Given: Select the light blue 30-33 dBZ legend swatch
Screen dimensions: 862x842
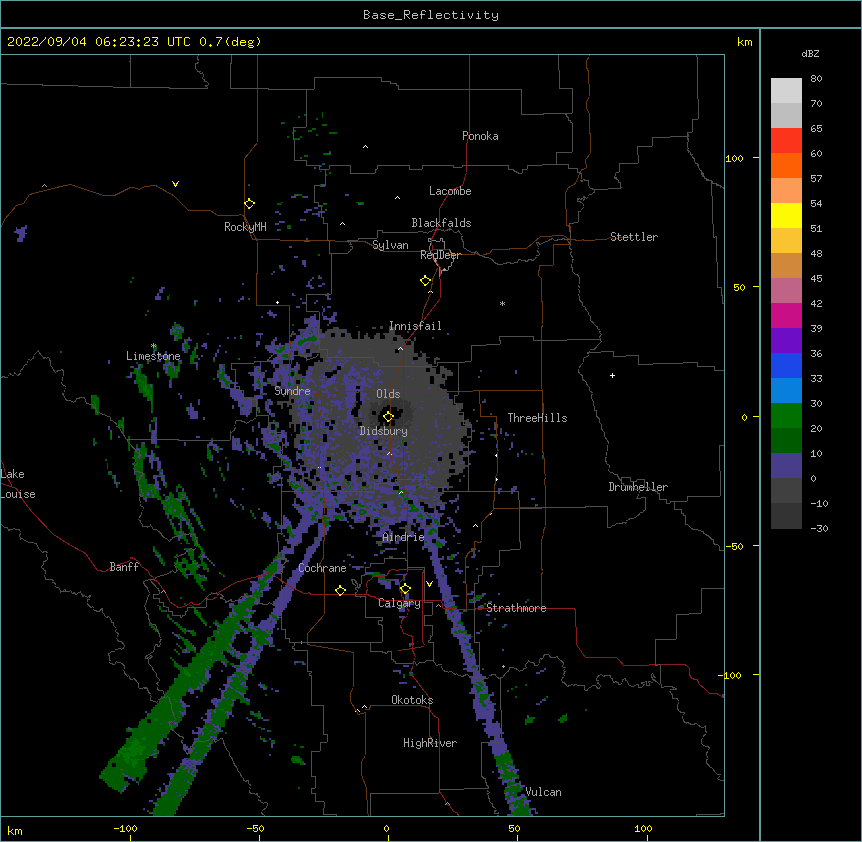Looking at the screenshot, I should coord(786,391).
